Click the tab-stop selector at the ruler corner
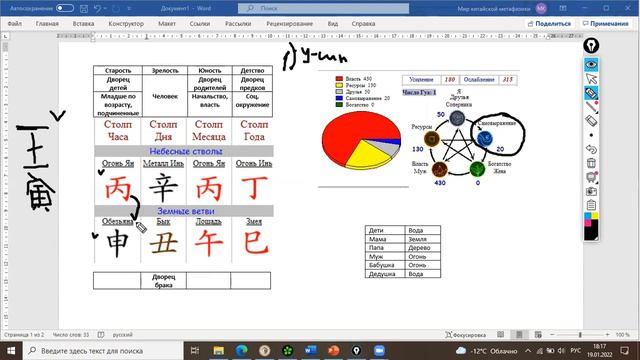The height and width of the screenshot is (360, 640). 5,37
